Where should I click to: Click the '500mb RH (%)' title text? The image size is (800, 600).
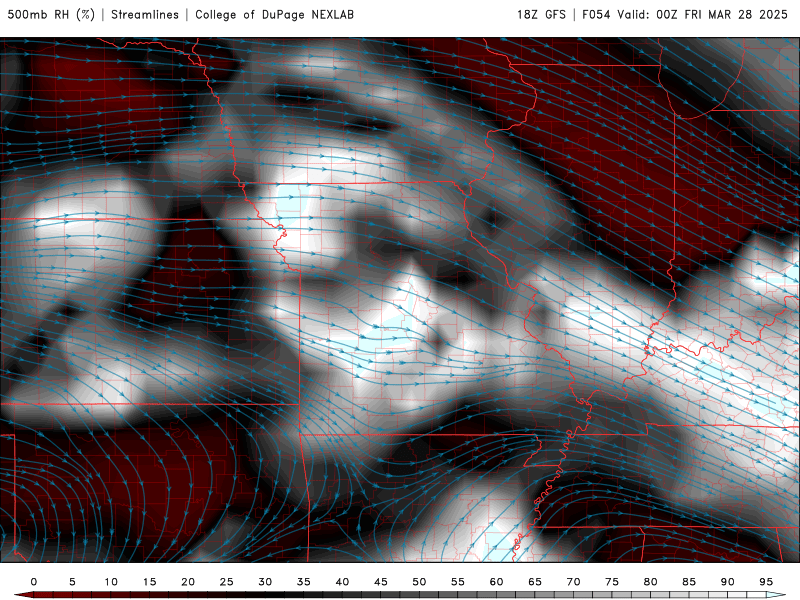pyautogui.click(x=51, y=14)
